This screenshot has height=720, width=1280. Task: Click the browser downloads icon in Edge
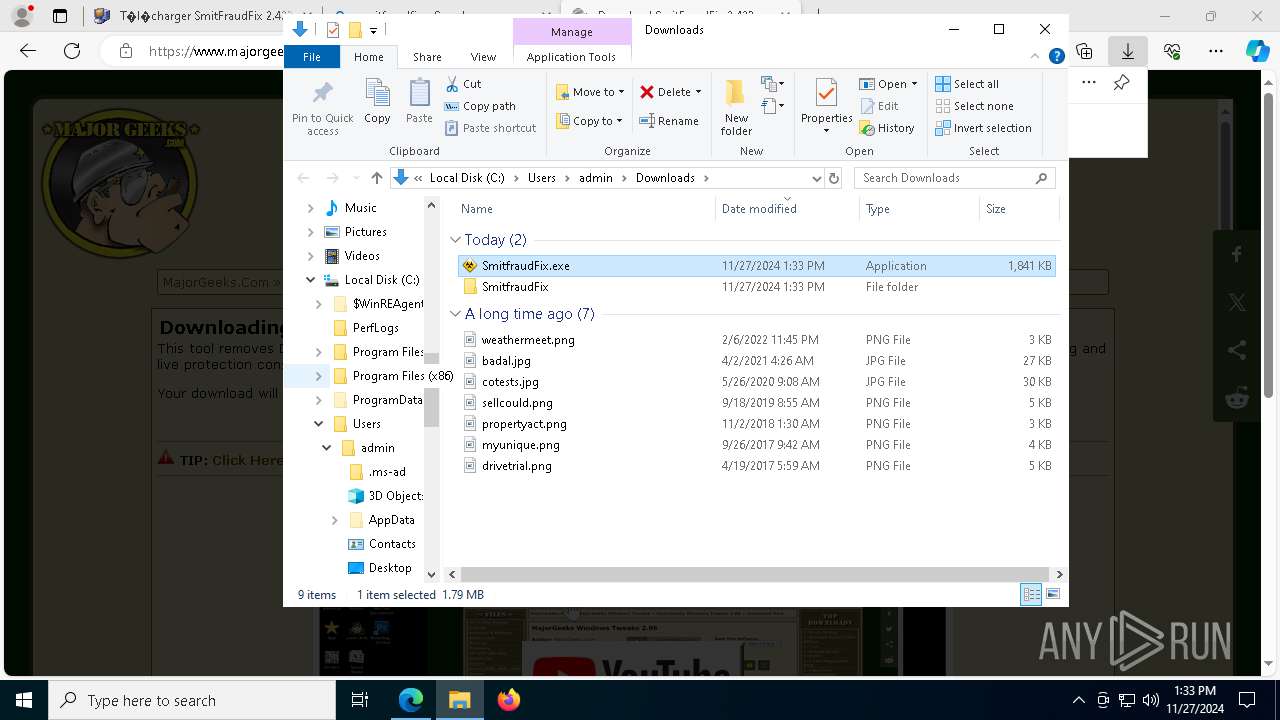[1128, 51]
